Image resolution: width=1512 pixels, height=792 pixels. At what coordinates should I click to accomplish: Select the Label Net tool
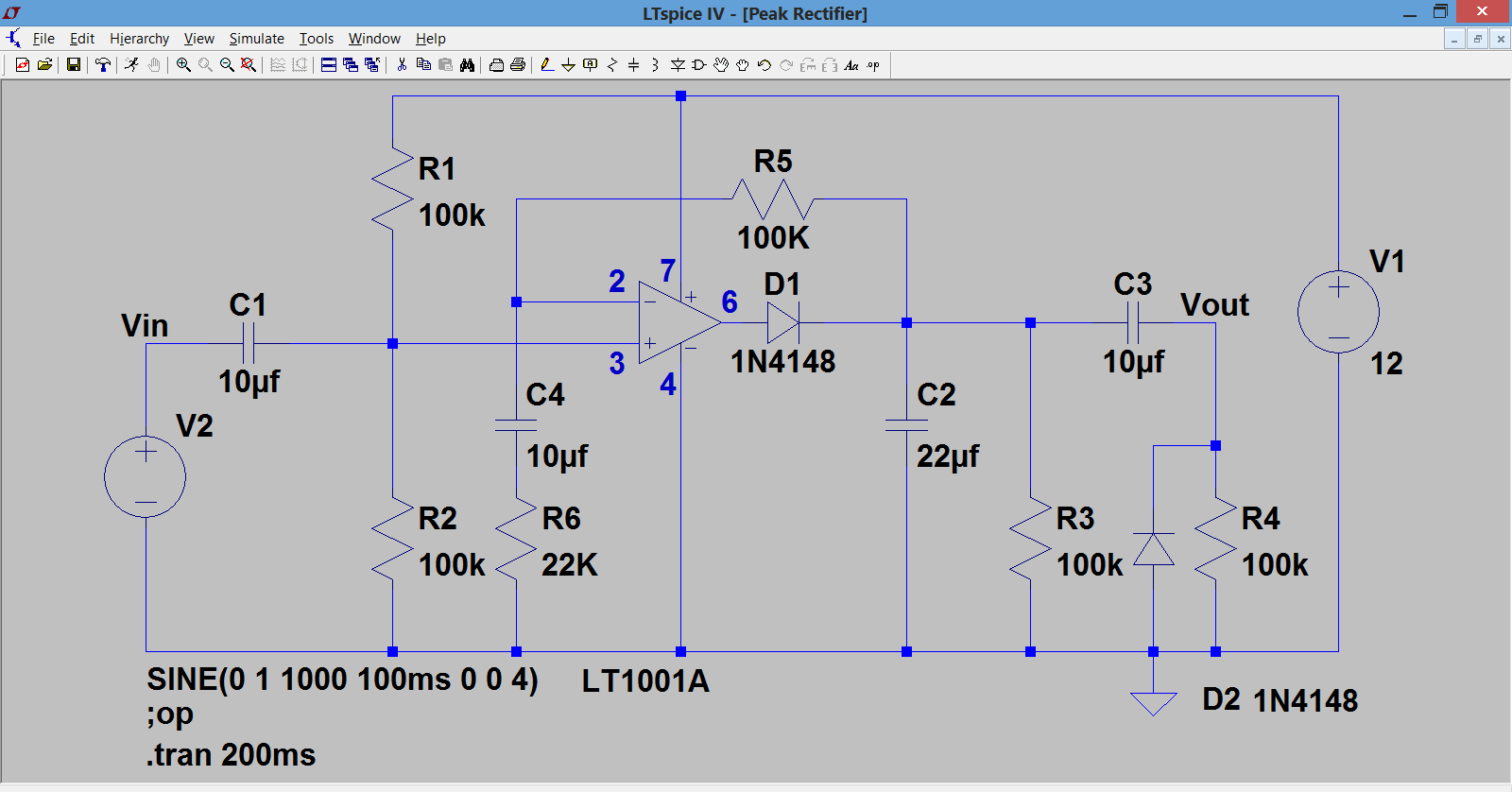[x=590, y=64]
